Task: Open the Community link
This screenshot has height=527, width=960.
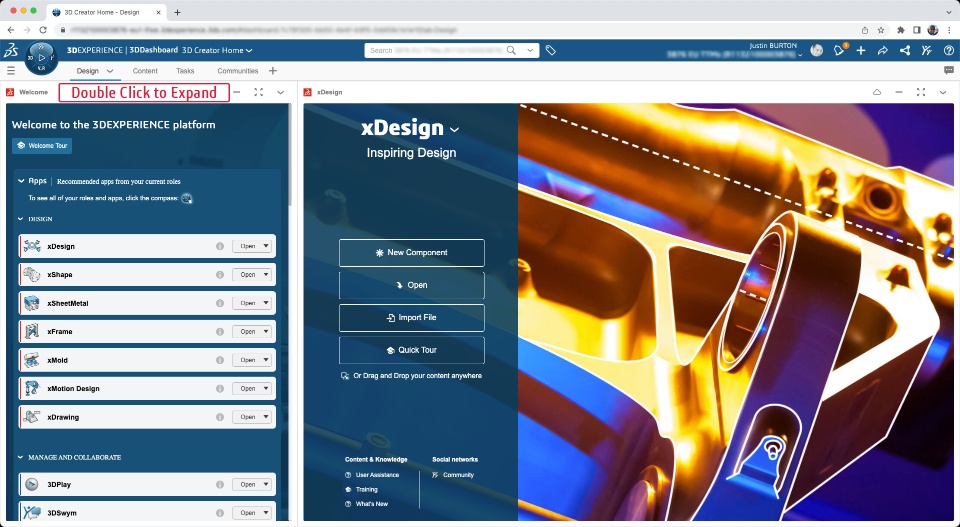Action: pyautogui.click(x=458, y=475)
